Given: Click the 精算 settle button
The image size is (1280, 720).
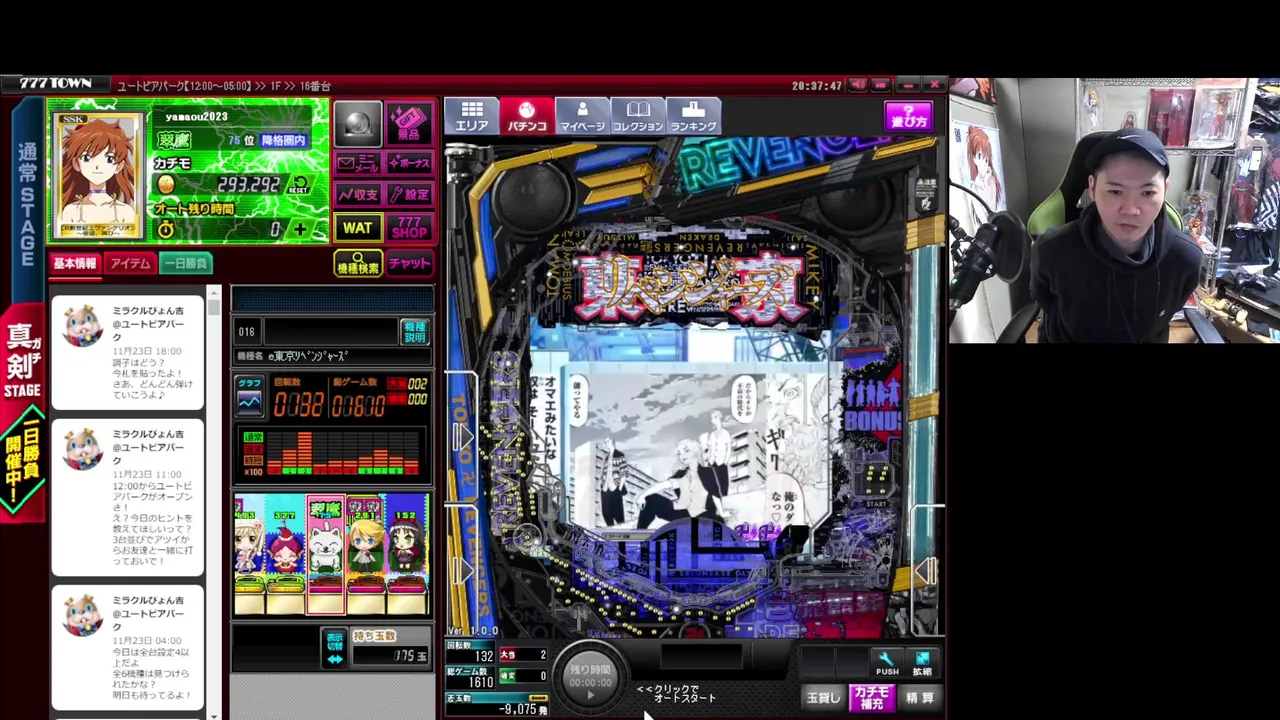Looking at the screenshot, I should [919, 698].
